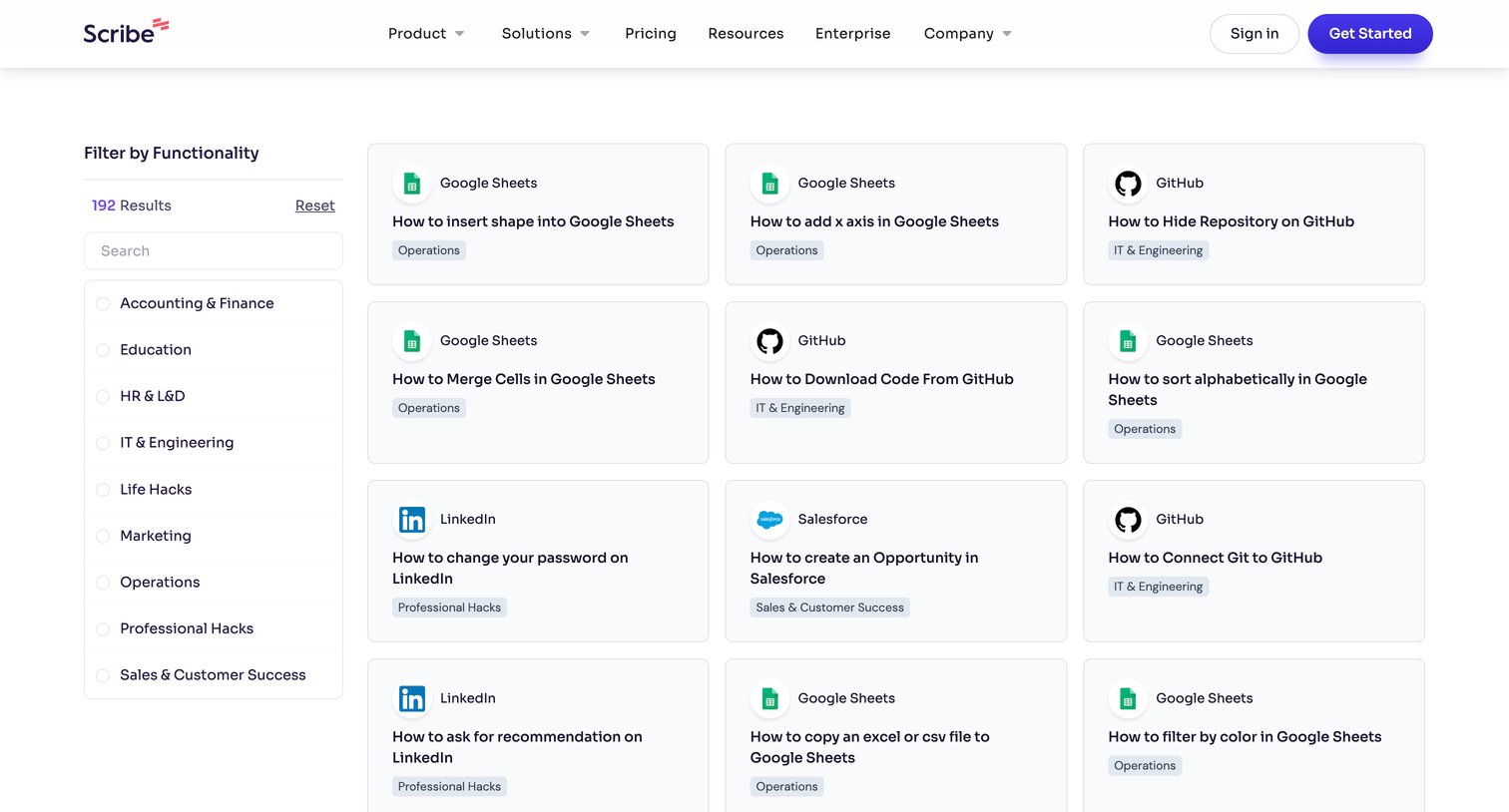Open 'How to add x axis in Google Sheets'
The image size is (1509, 812).
[x=874, y=221]
